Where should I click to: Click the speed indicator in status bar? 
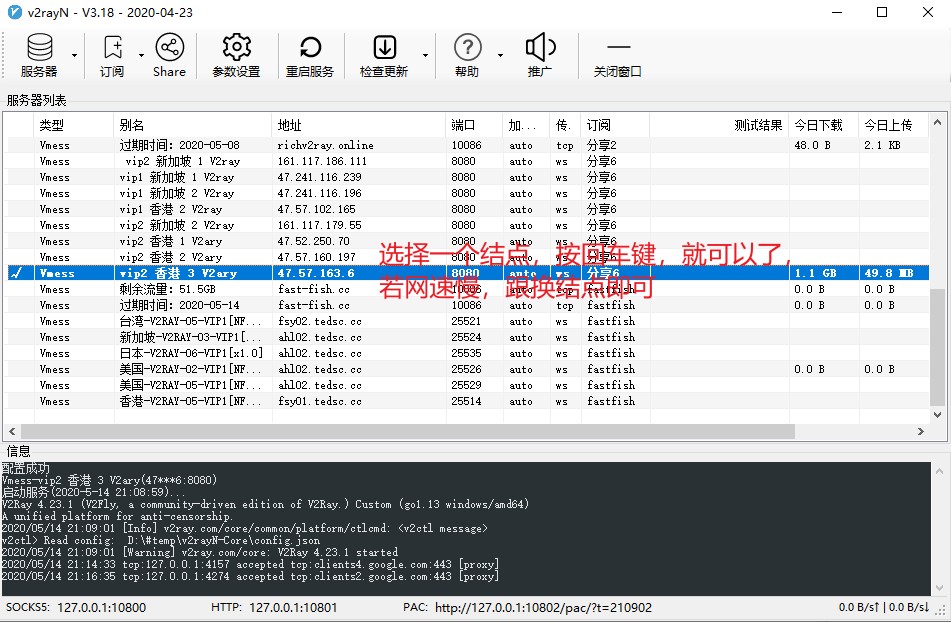[x=884, y=607]
